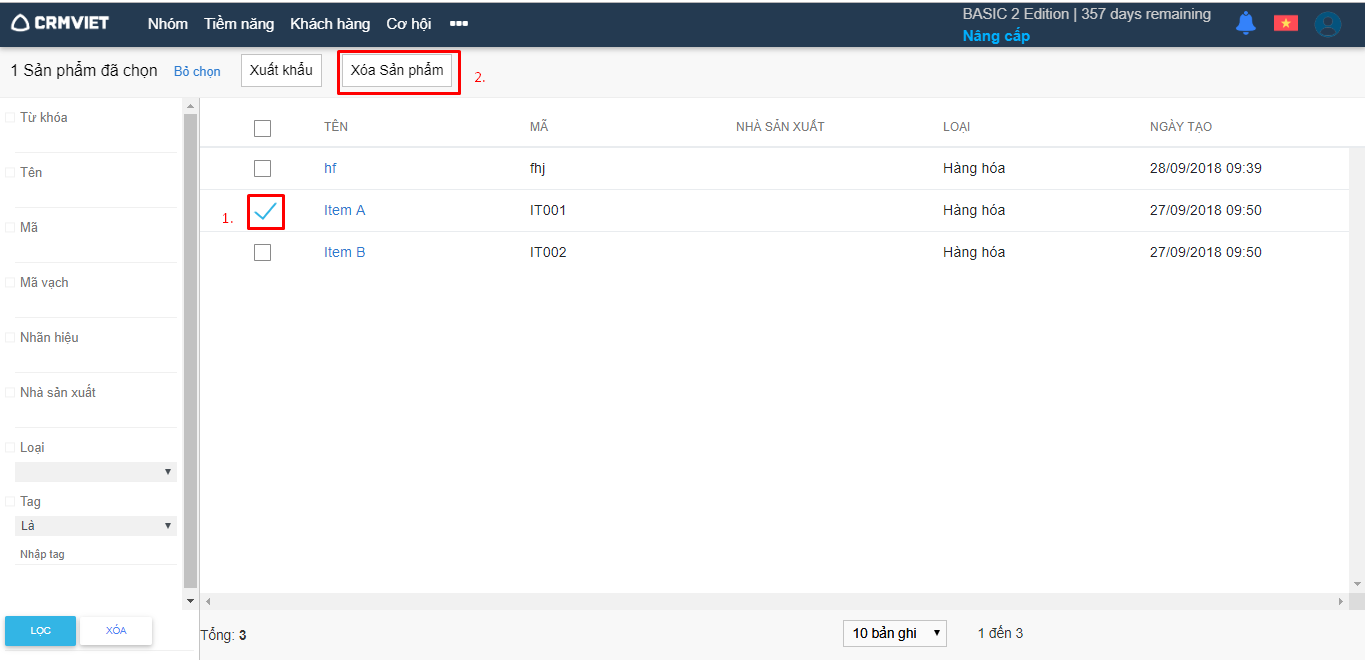Click horizontal scroll right arrow

[1342, 601]
